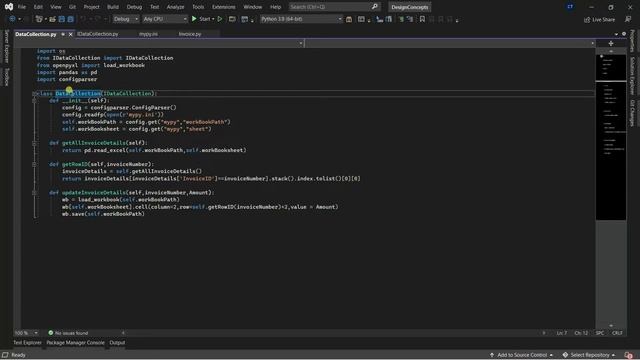Click the increase indent toolbar icon
640x360 pixels.
389,19
